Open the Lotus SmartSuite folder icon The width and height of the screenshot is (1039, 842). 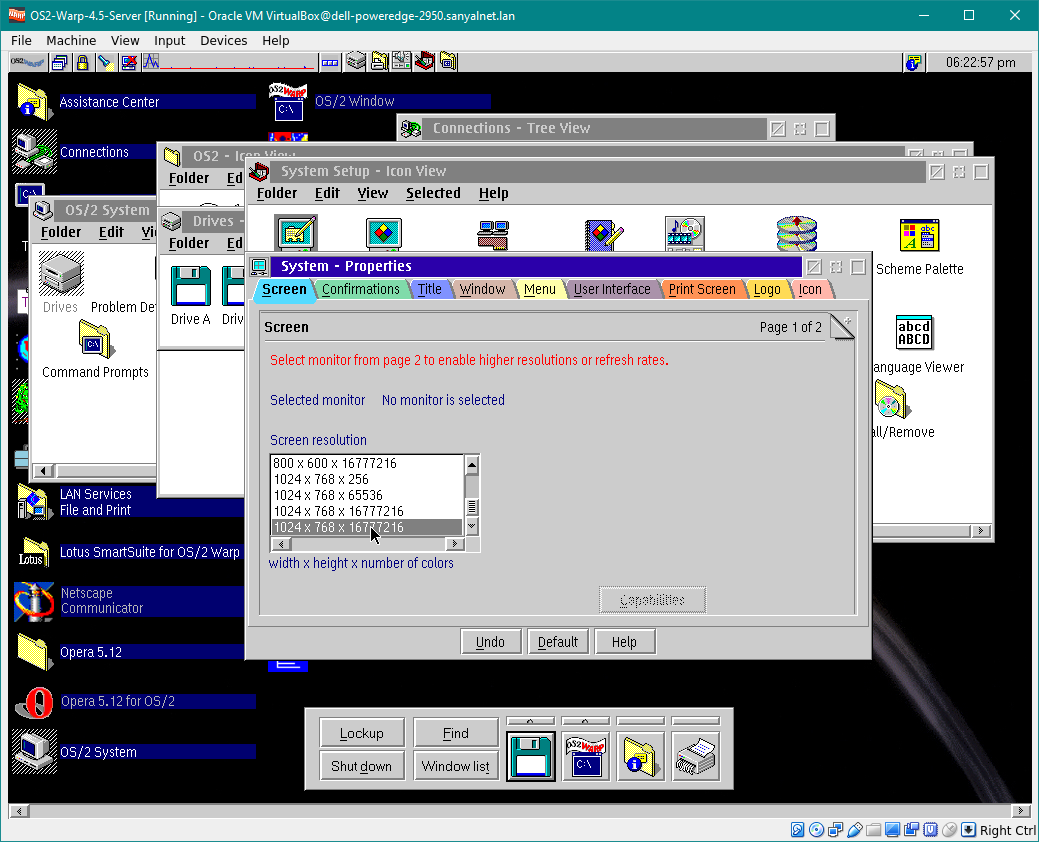click(x=33, y=553)
